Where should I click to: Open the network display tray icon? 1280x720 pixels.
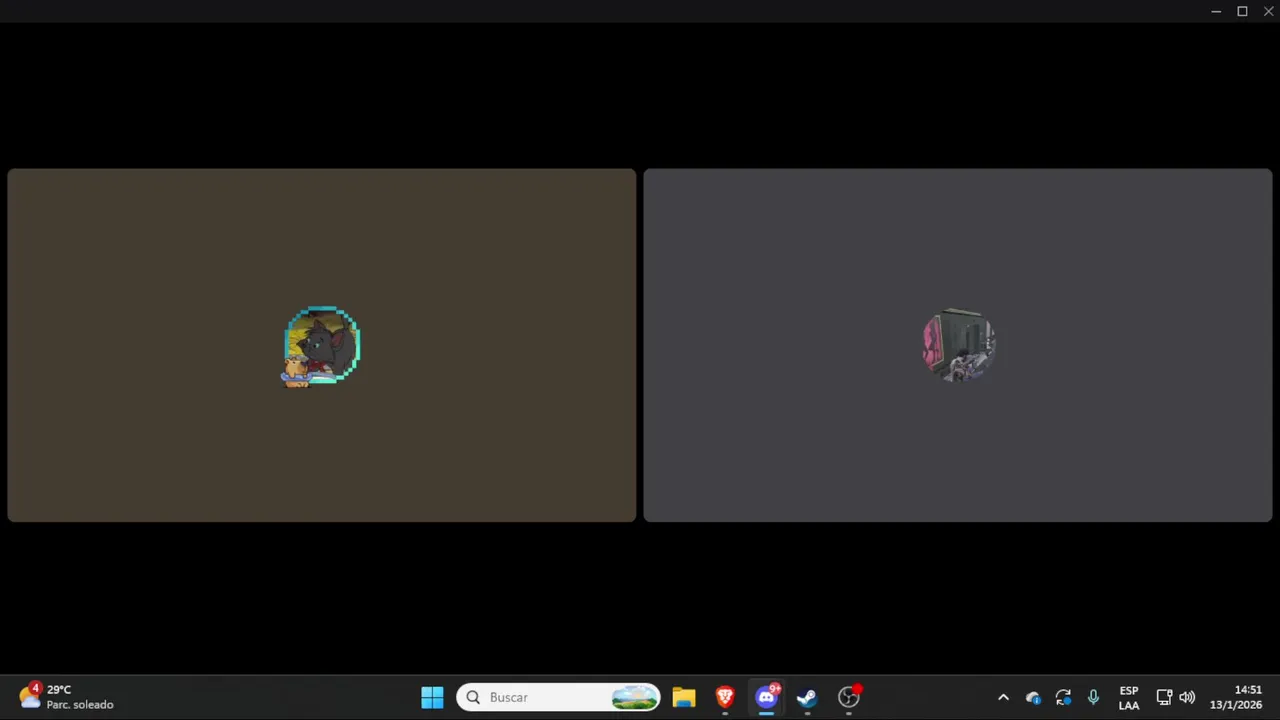[x=1164, y=697]
